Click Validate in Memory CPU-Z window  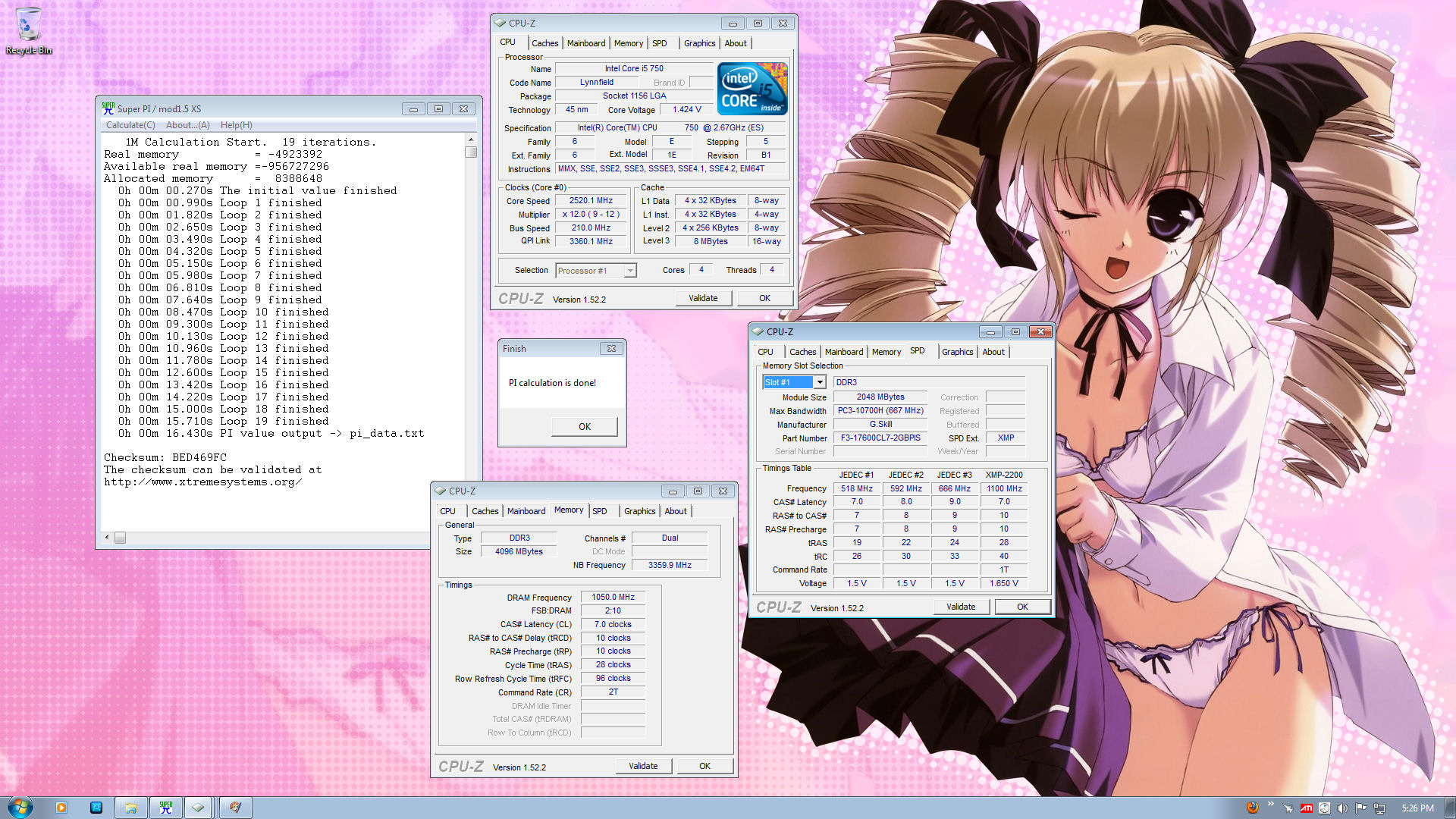click(643, 766)
